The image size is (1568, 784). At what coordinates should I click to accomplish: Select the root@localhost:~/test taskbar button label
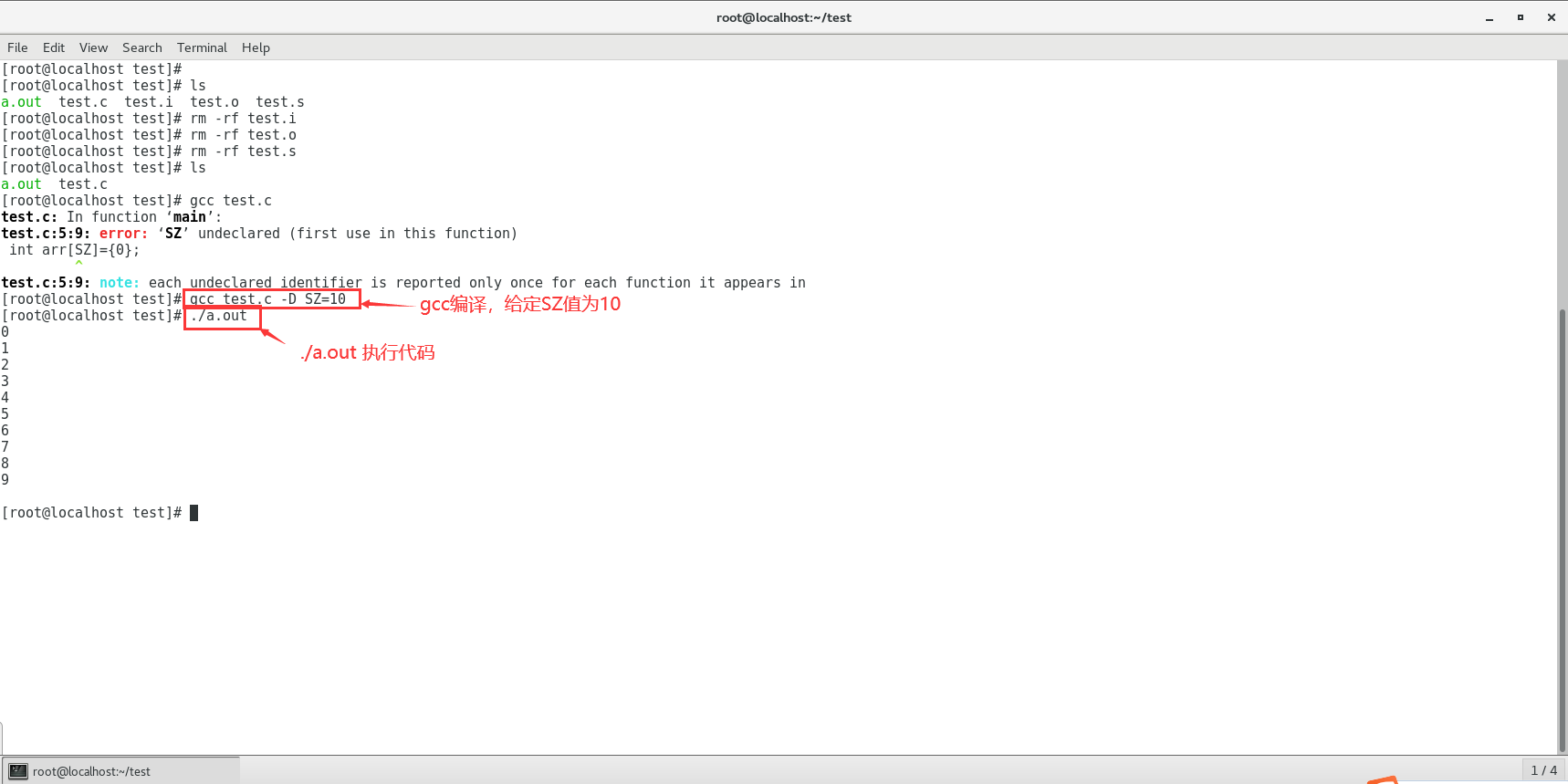(x=91, y=771)
